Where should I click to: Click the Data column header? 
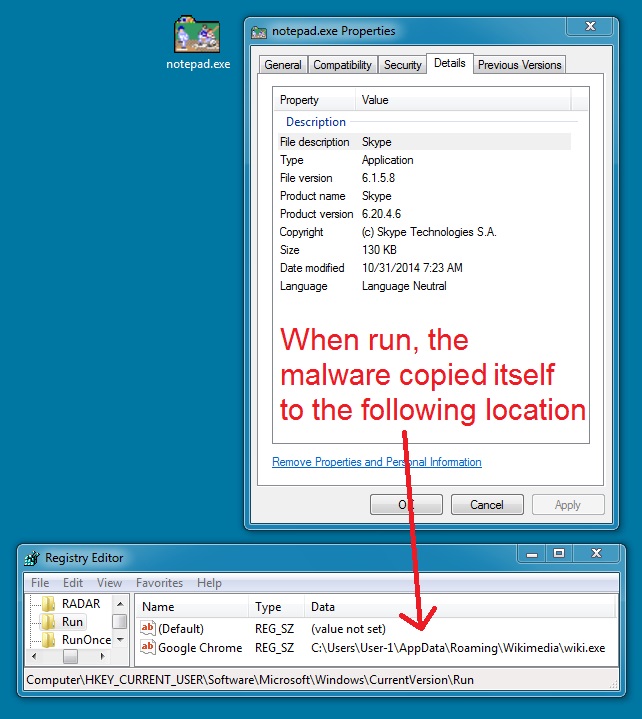460,607
